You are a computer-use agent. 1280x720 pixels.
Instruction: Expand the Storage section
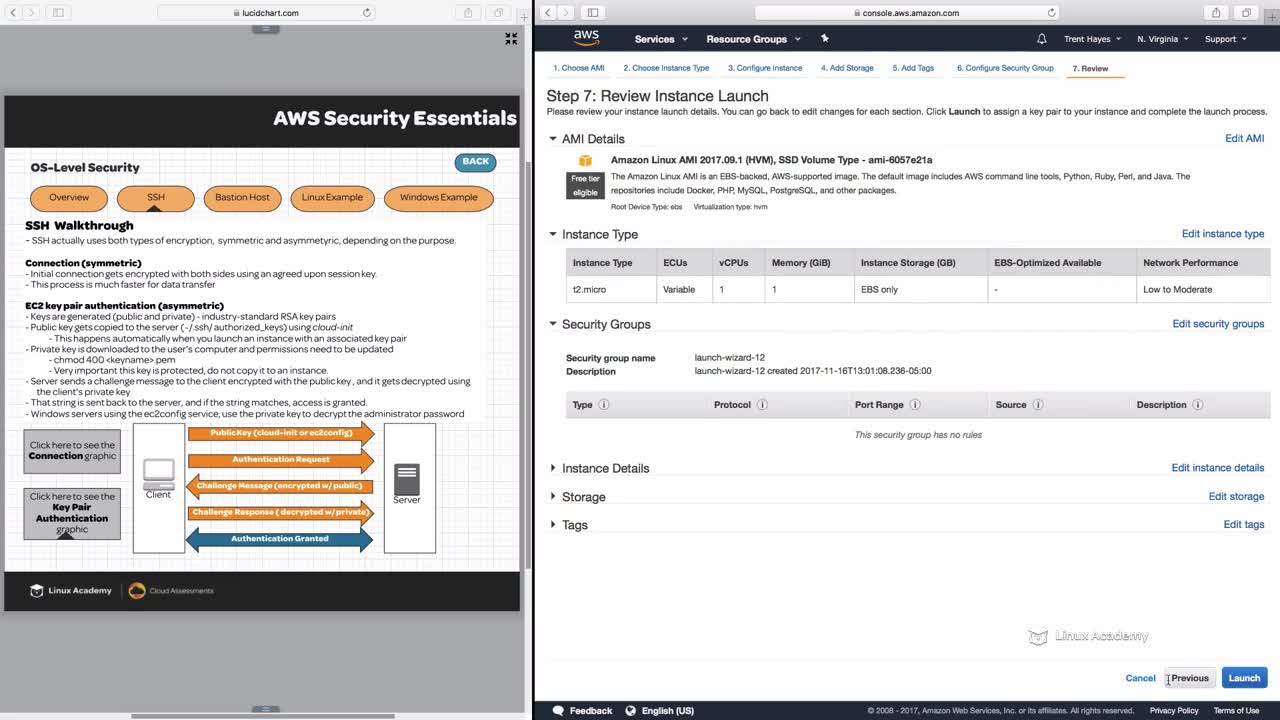pyautogui.click(x=553, y=497)
